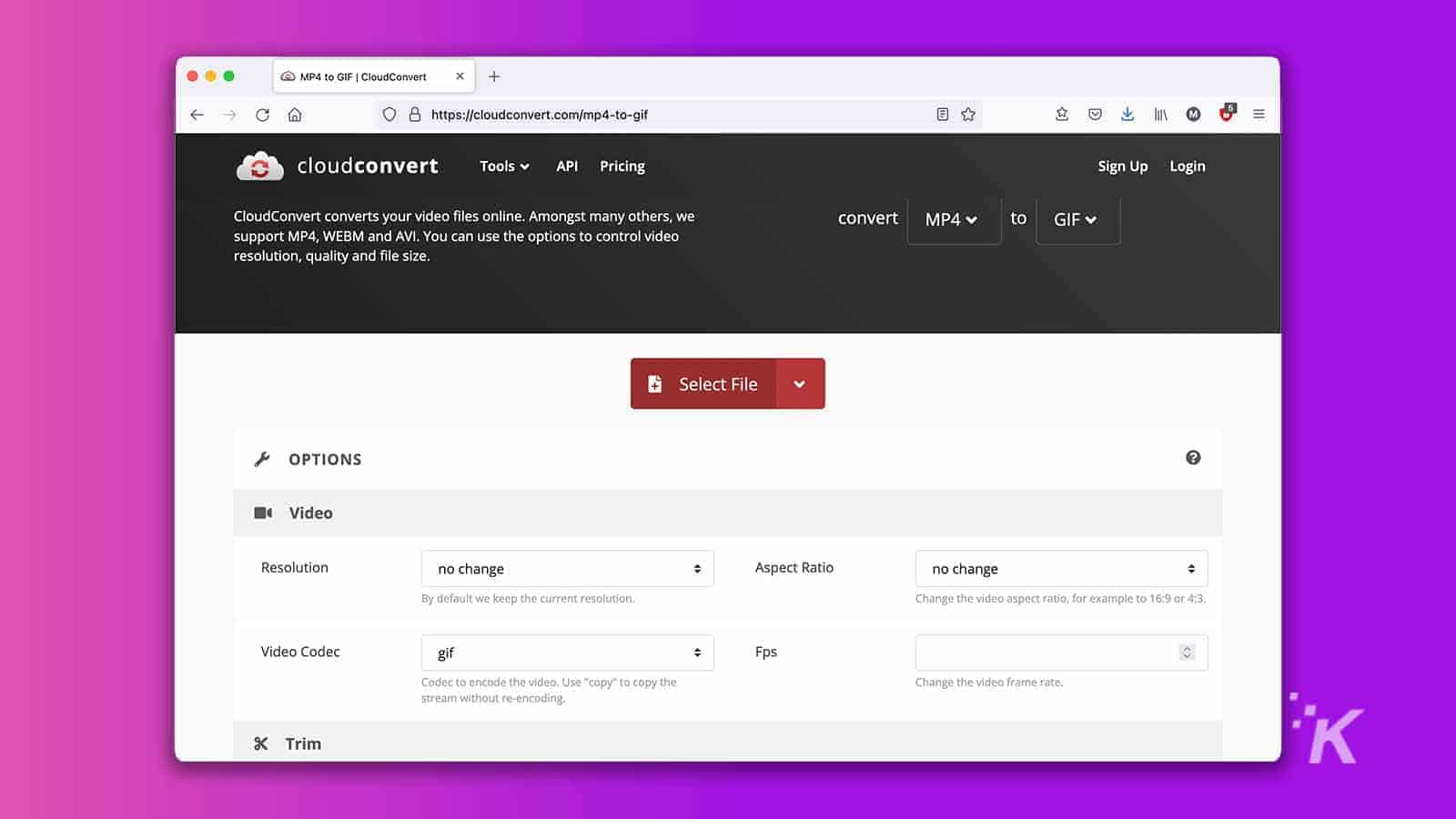Click the browser forward arrow
The width and height of the screenshot is (1456, 819).
click(x=229, y=115)
